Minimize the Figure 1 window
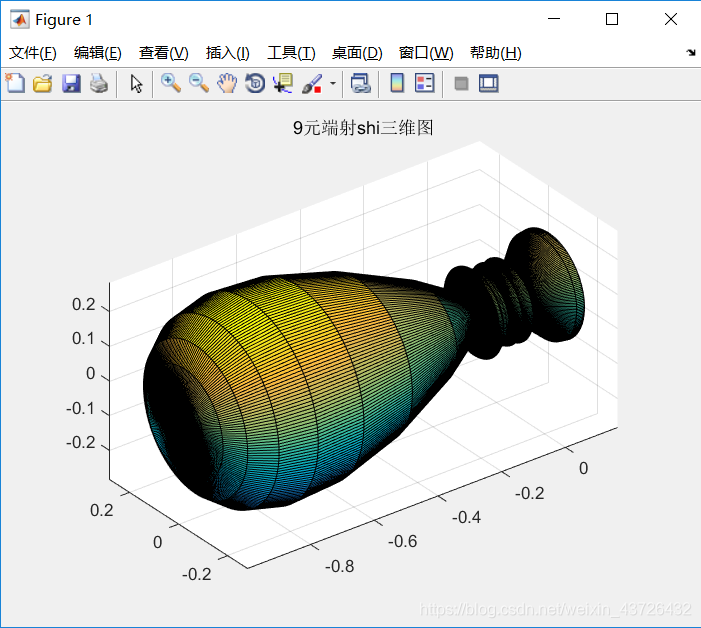Screen dimensions: 701x628 click(x=554, y=19)
